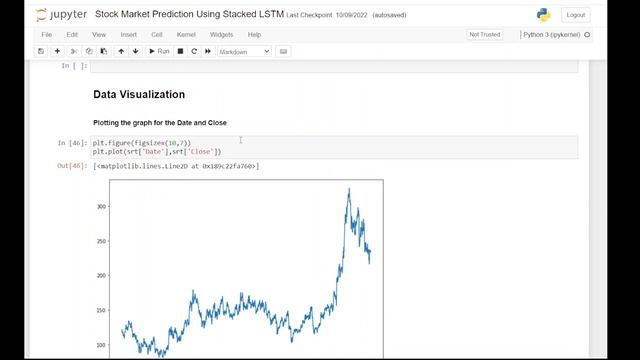Open the Insert menu
The width and height of the screenshot is (640, 360).
129,35
